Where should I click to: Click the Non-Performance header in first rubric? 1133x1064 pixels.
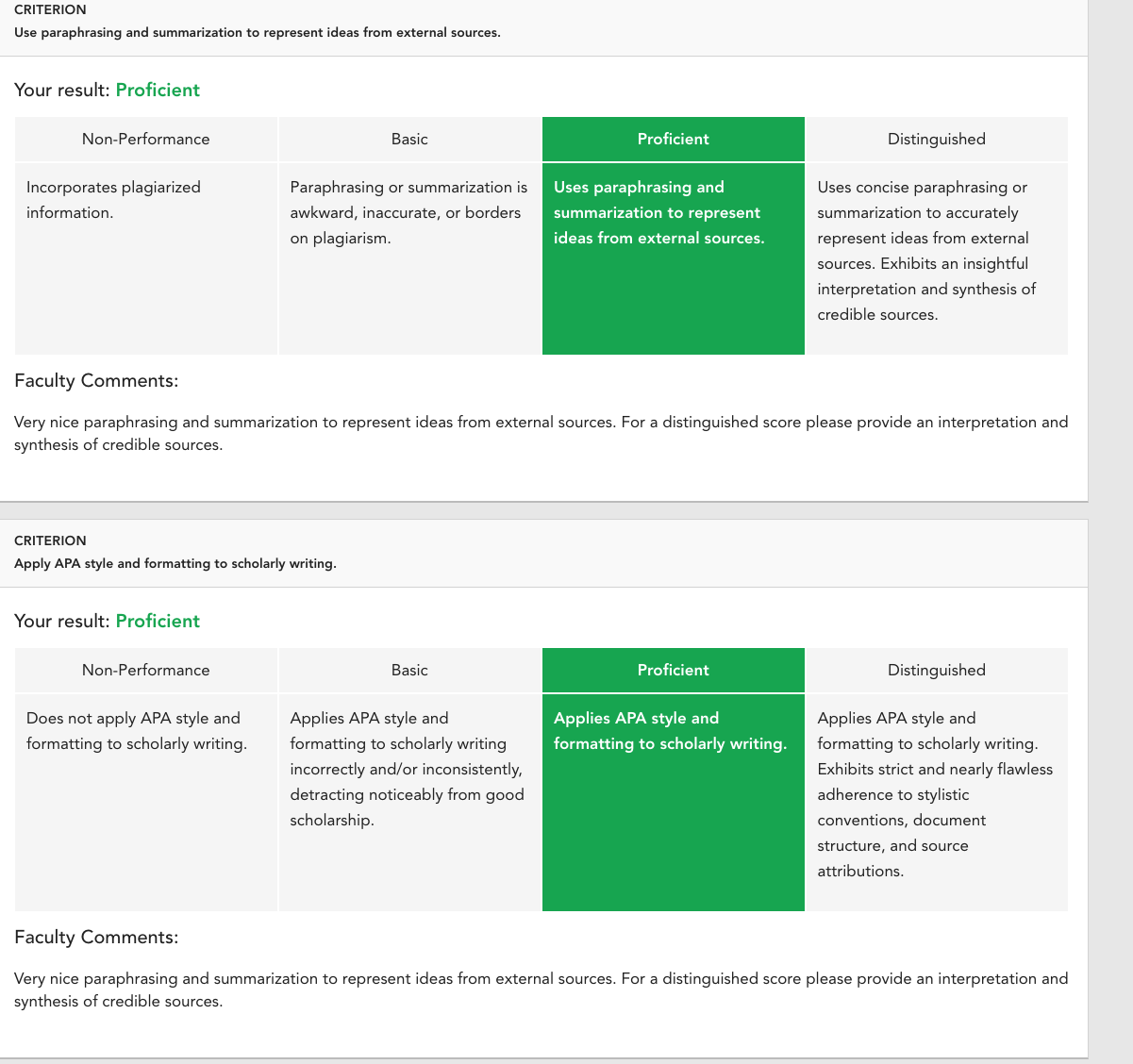[x=146, y=139]
